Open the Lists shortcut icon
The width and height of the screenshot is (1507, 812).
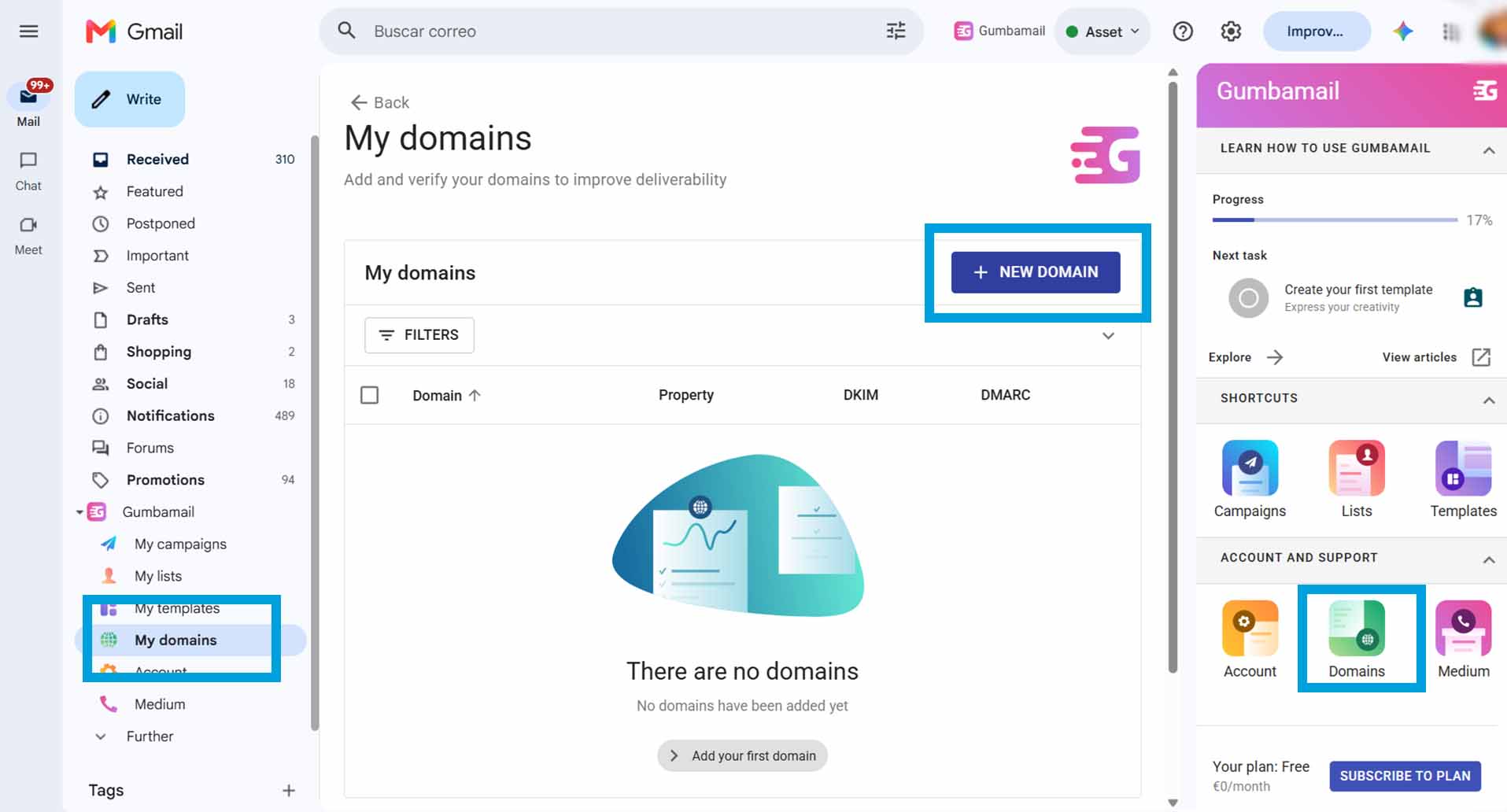coord(1357,468)
